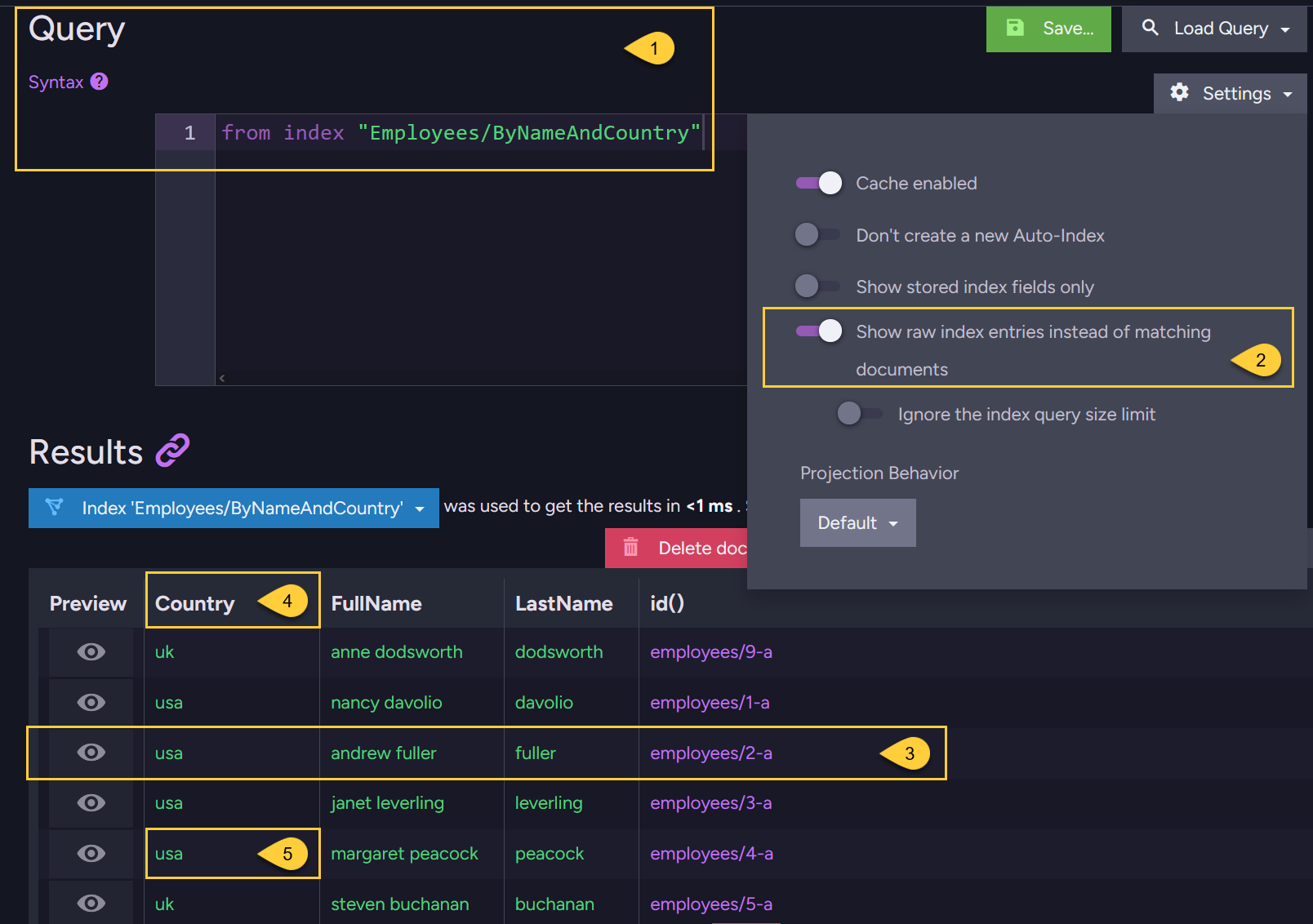Preview the janet leverling row eye icon
Screen dimensions: 1313x924
(91, 802)
